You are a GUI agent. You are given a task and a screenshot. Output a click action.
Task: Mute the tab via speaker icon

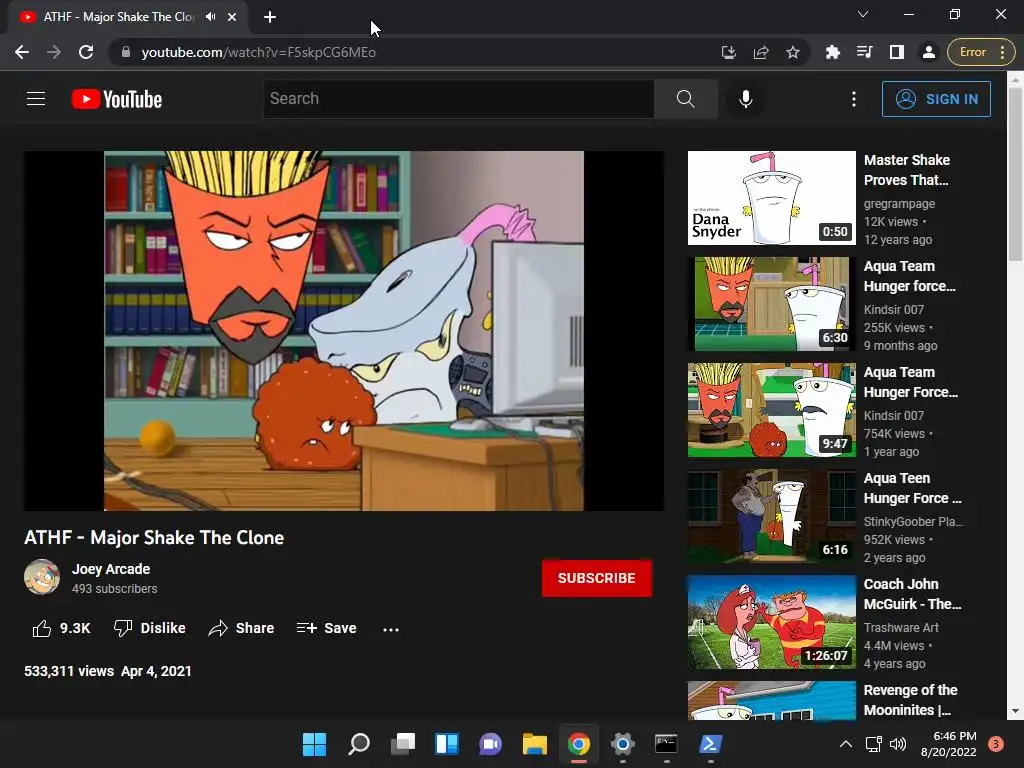point(210,17)
